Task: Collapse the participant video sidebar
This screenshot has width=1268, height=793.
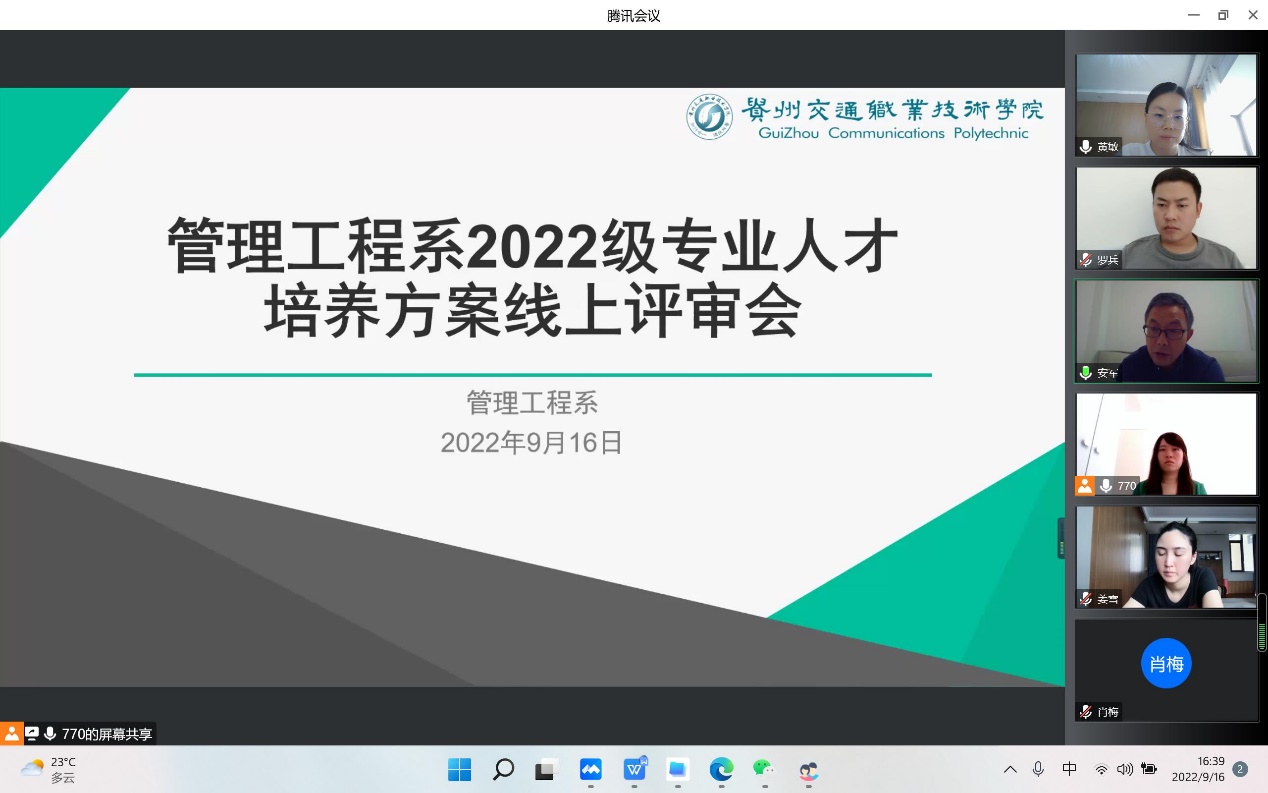Action: tap(1061, 538)
